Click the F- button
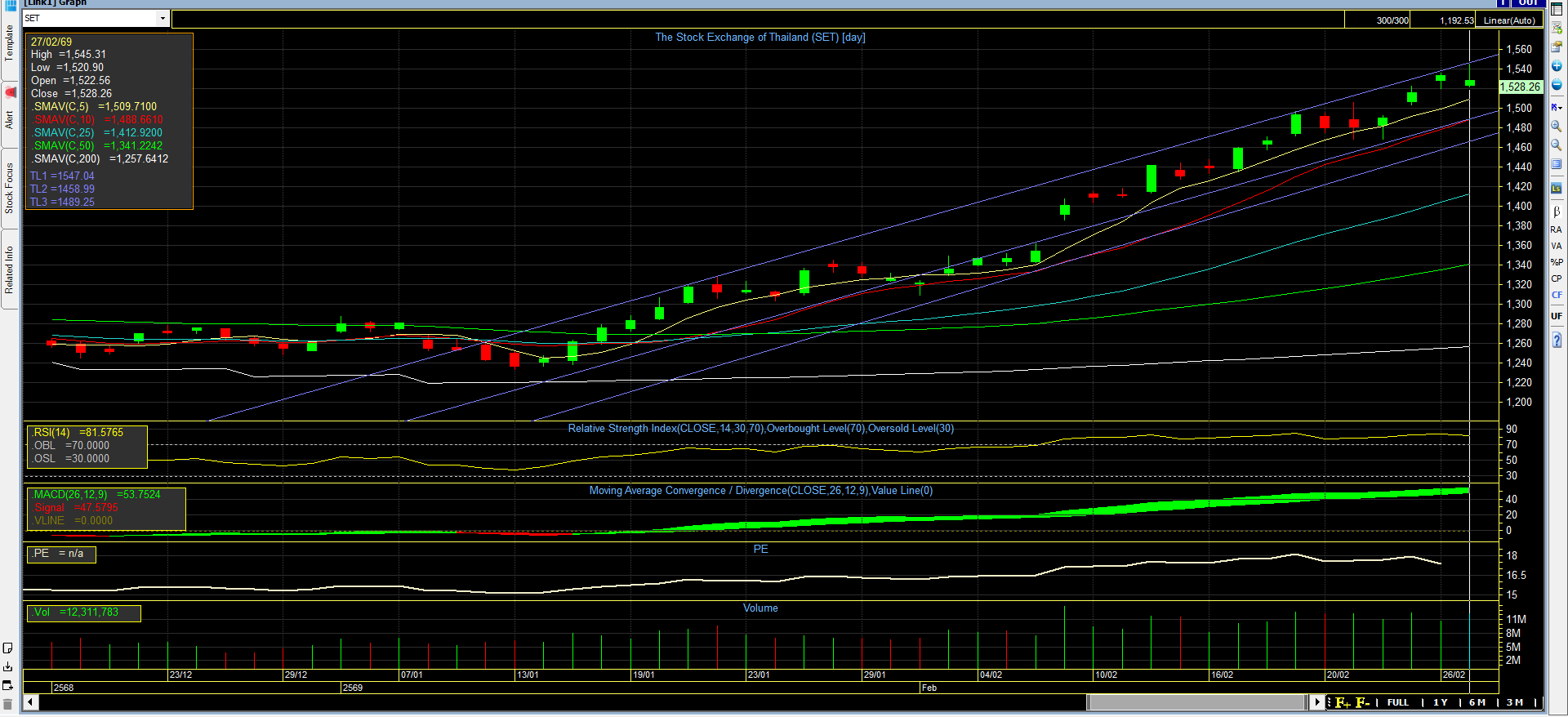Image resolution: width=1568 pixels, height=717 pixels. click(x=1362, y=702)
